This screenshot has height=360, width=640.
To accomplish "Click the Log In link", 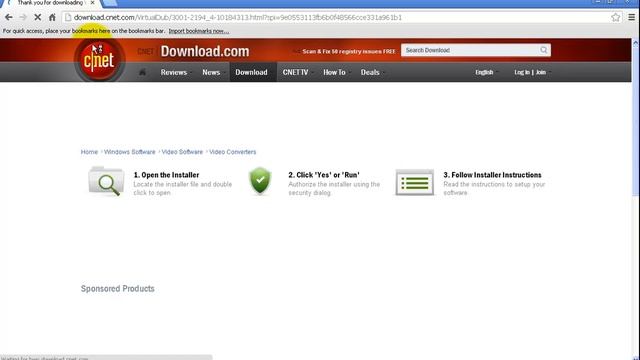I will click(x=522, y=72).
